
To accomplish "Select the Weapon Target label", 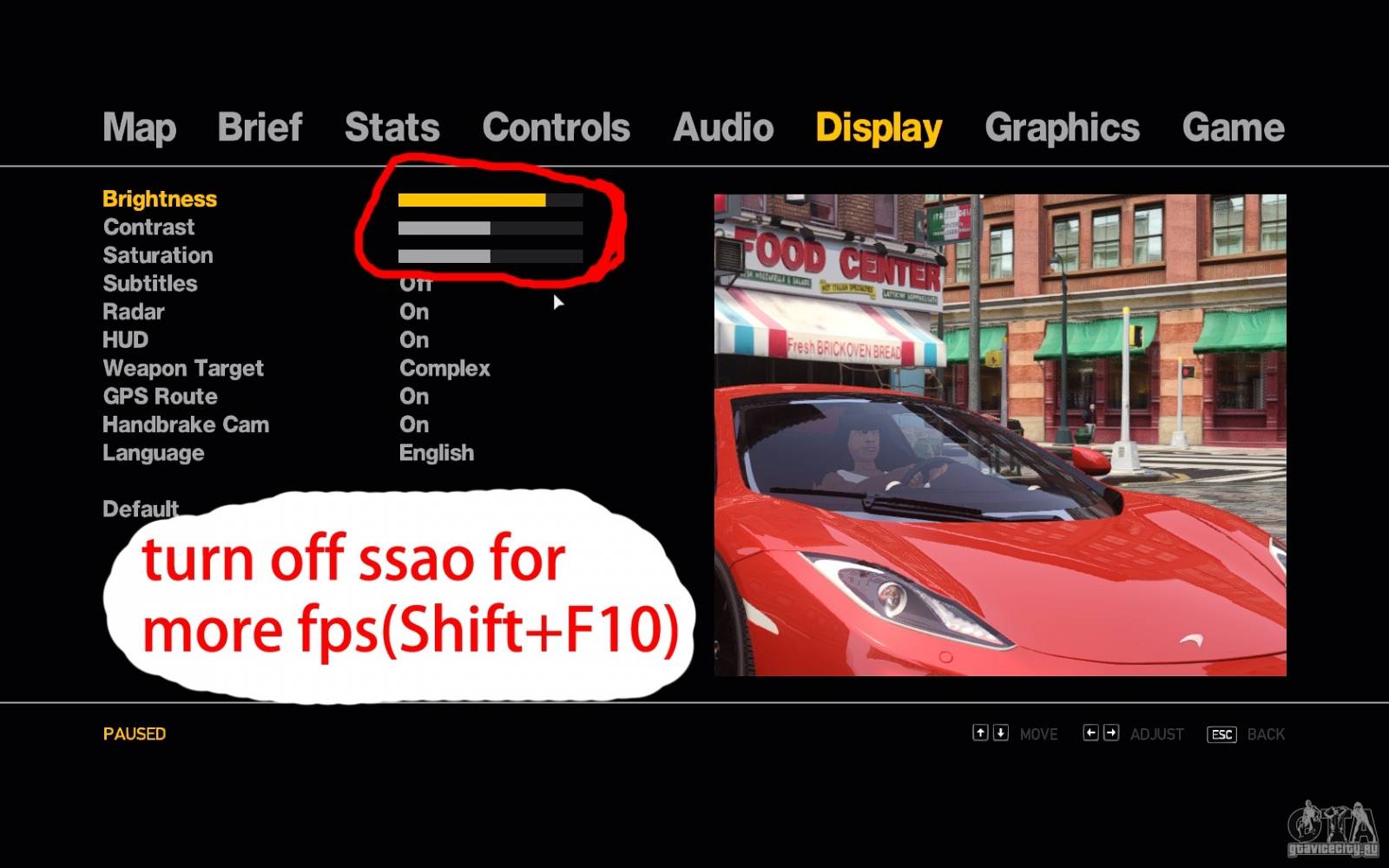I will click(x=183, y=369).
